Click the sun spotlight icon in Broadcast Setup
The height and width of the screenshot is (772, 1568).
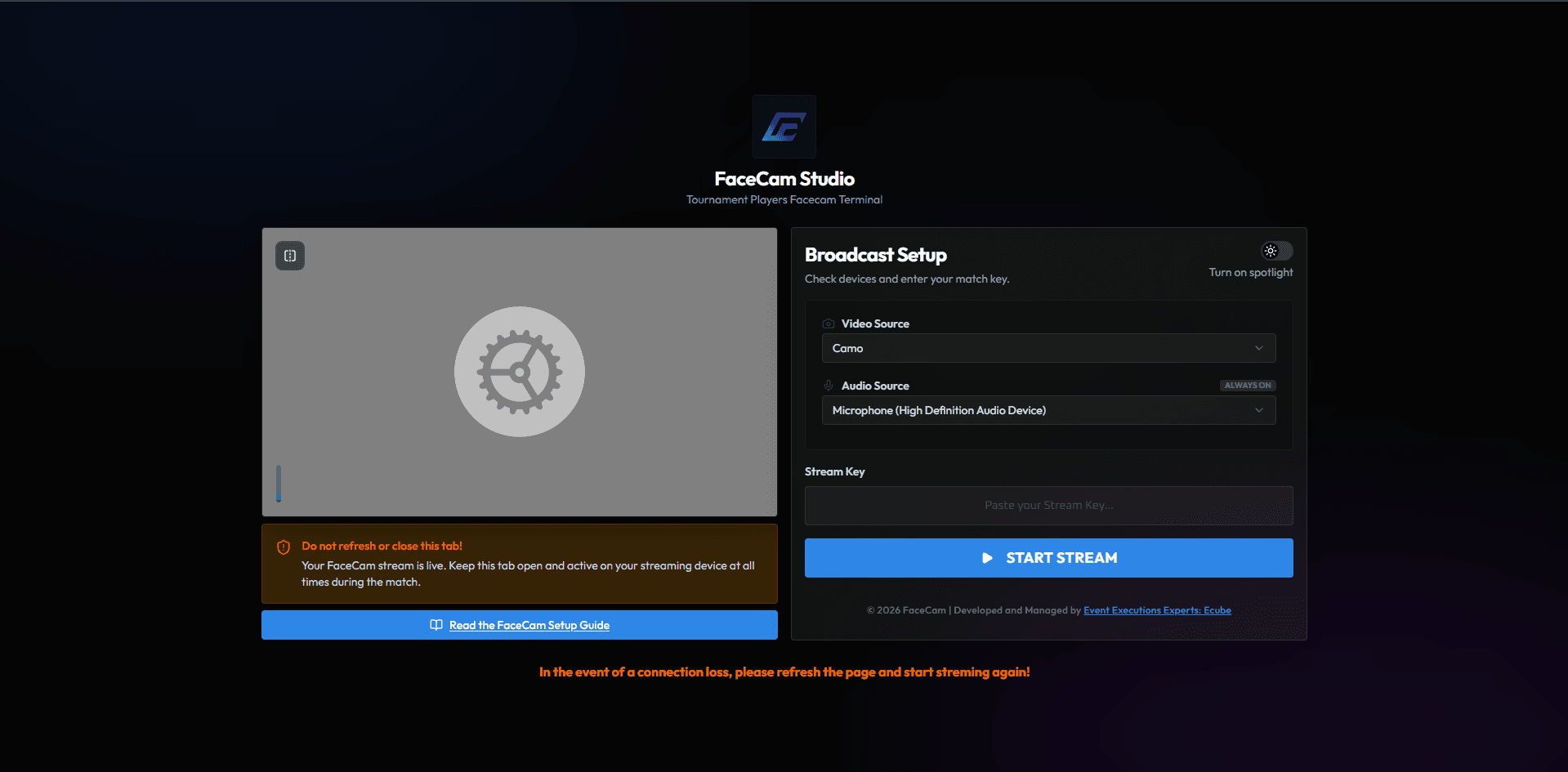(x=1270, y=251)
